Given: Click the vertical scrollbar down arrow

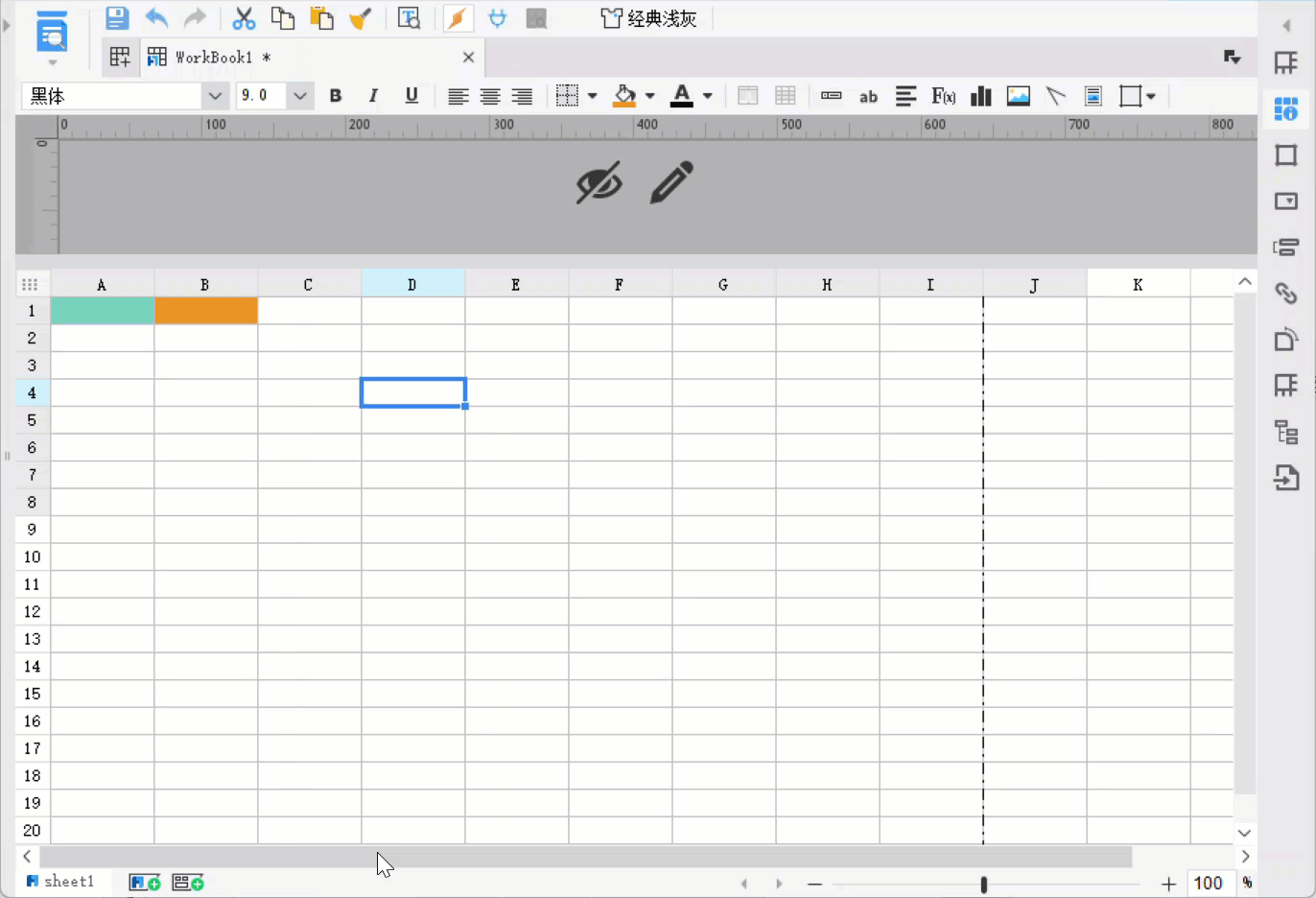Looking at the screenshot, I should [1244, 833].
